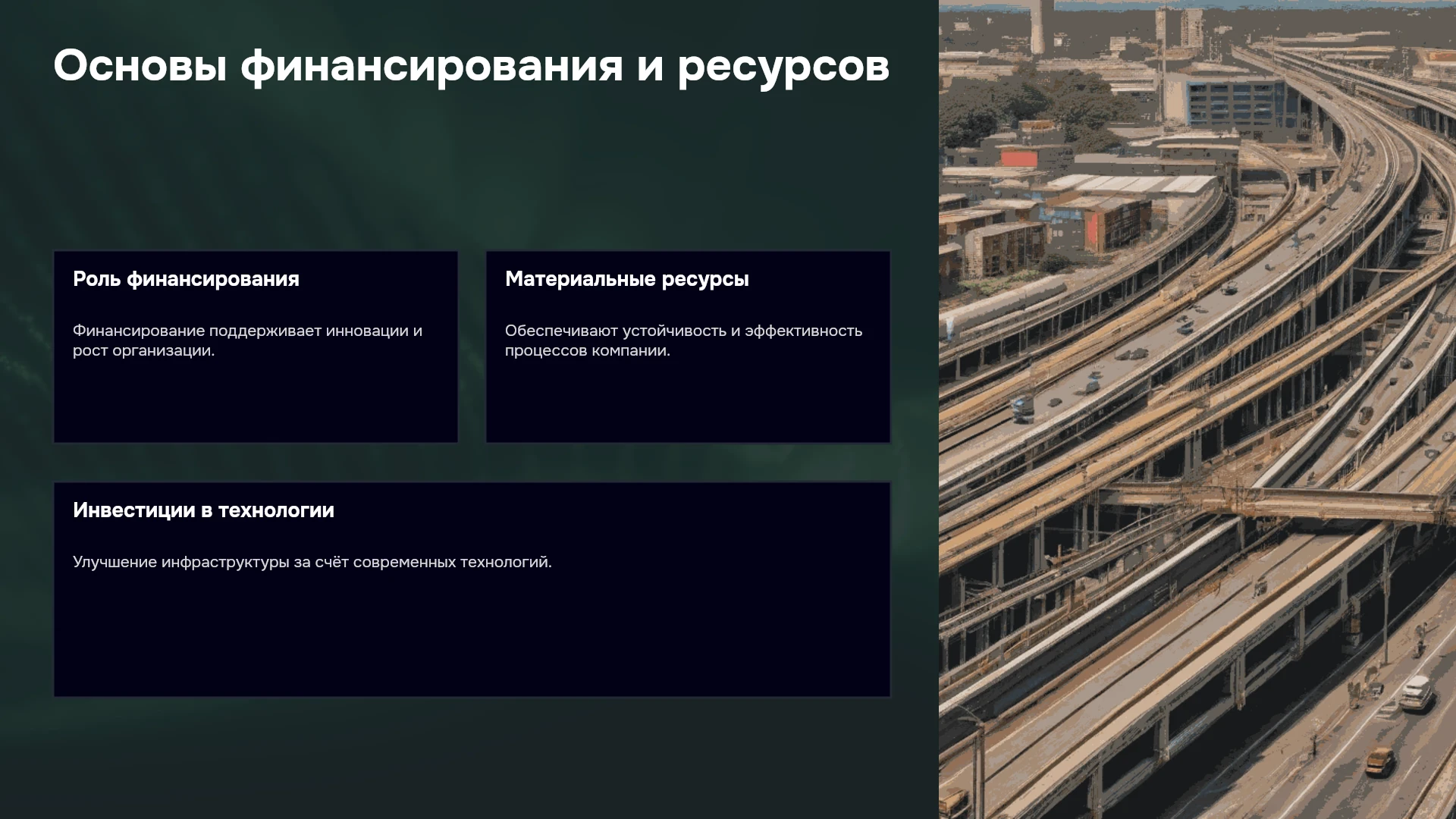Screen dimensions: 1456x819
Task: Click the text 'Обеспечивают устойчивость и эффективность процессов компании.'
Action: point(683,340)
